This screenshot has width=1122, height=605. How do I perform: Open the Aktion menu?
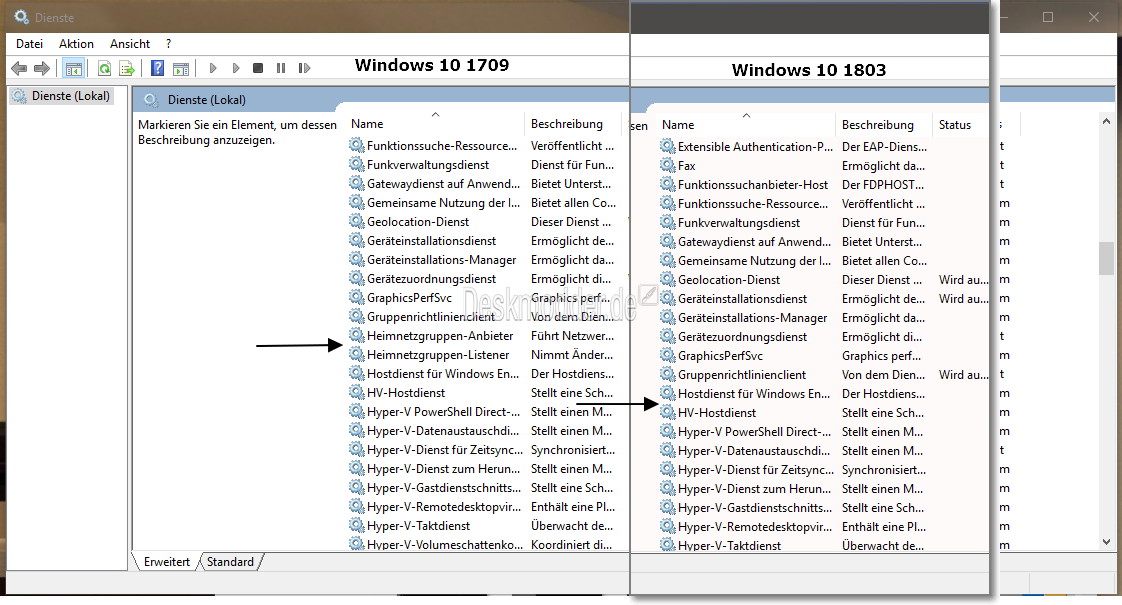76,44
